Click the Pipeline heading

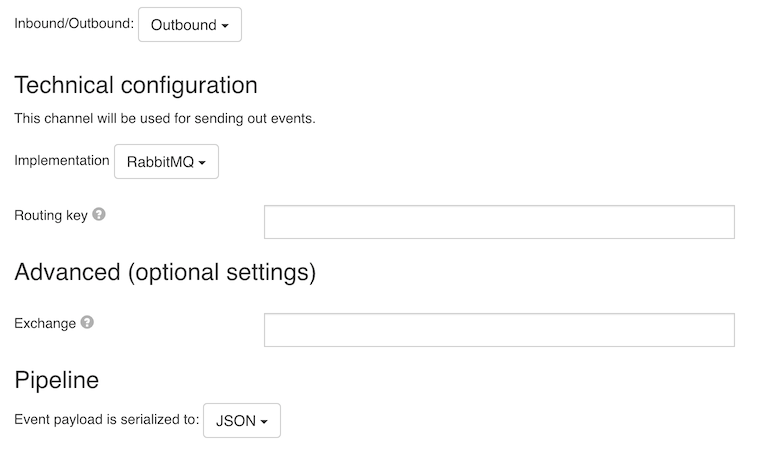[56, 380]
